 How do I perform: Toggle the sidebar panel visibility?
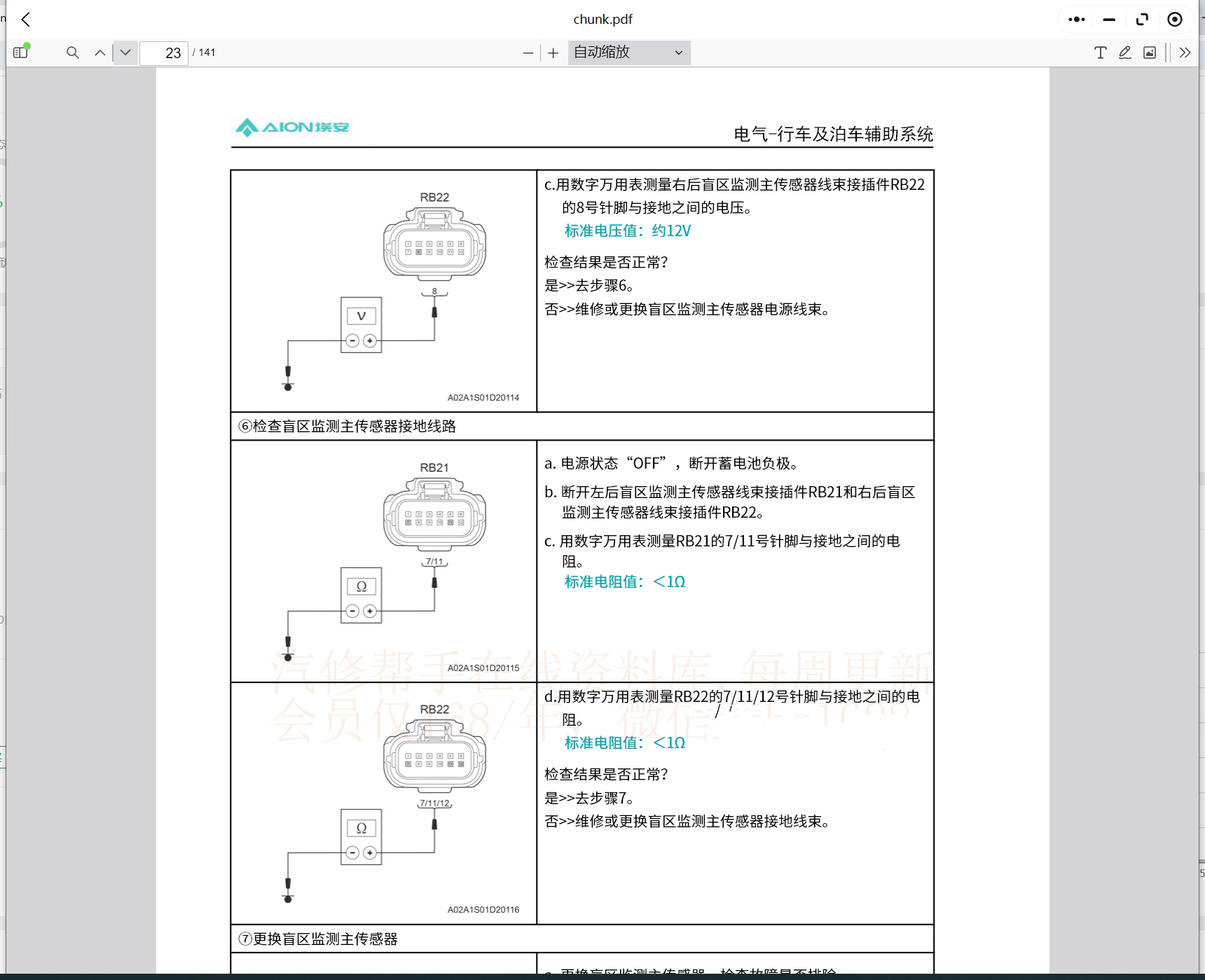click(x=20, y=53)
